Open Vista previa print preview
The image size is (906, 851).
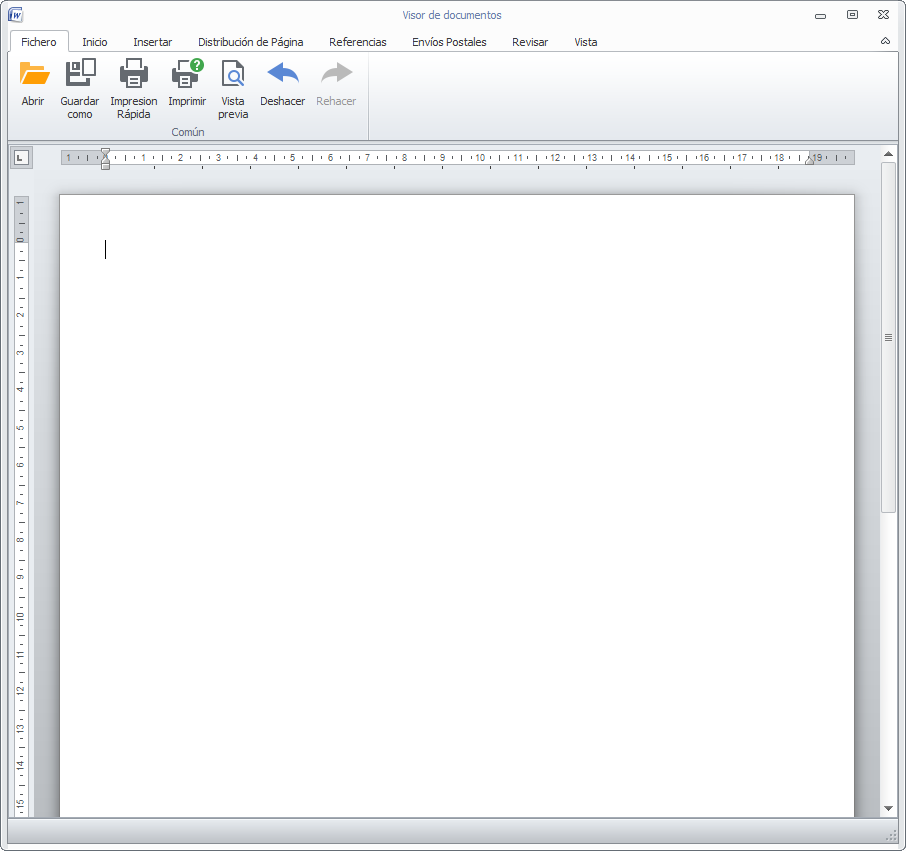coord(233,74)
